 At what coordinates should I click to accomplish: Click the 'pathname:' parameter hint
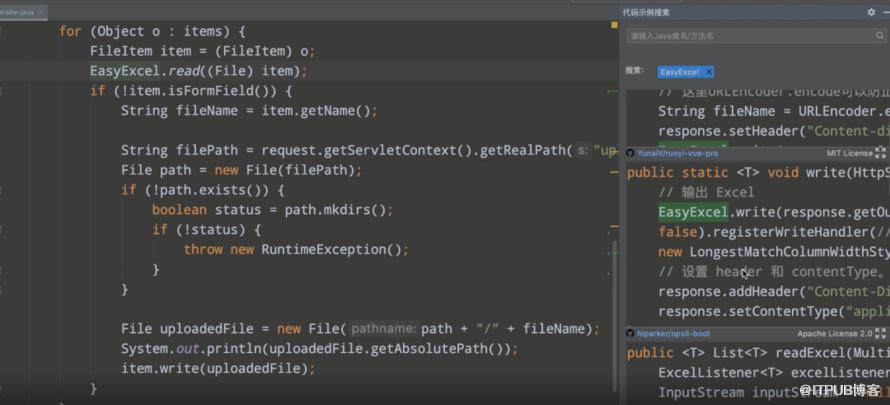pyautogui.click(x=384, y=329)
